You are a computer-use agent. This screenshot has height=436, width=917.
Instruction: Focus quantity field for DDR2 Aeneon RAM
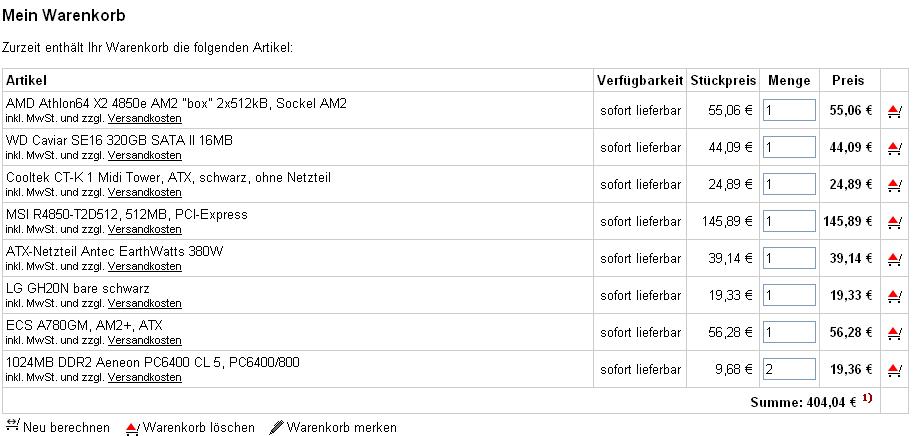(x=790, y=369)
